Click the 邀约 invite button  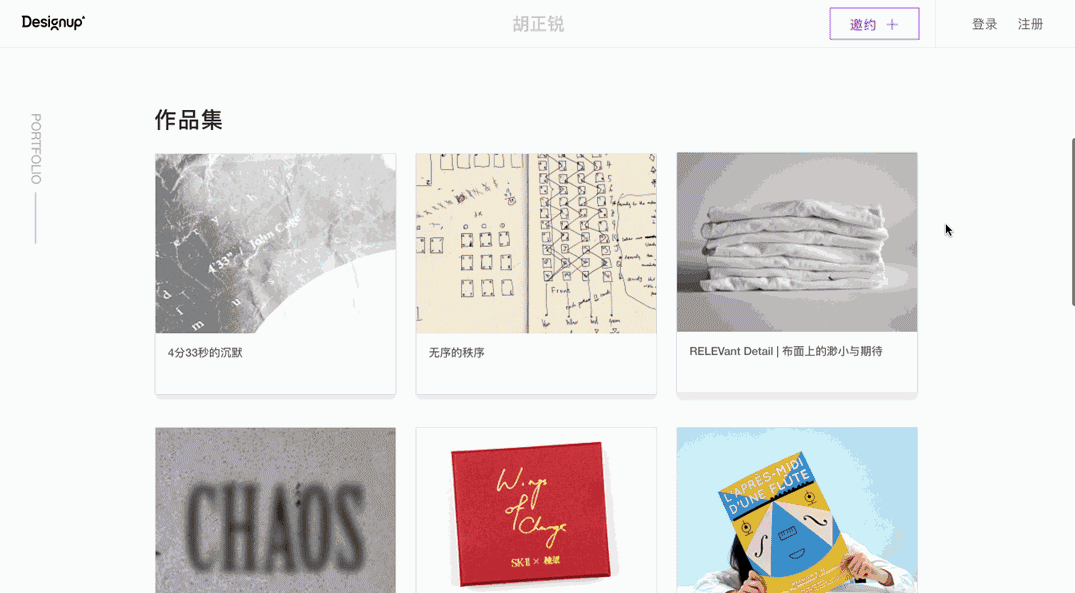(x=874, y=24)
